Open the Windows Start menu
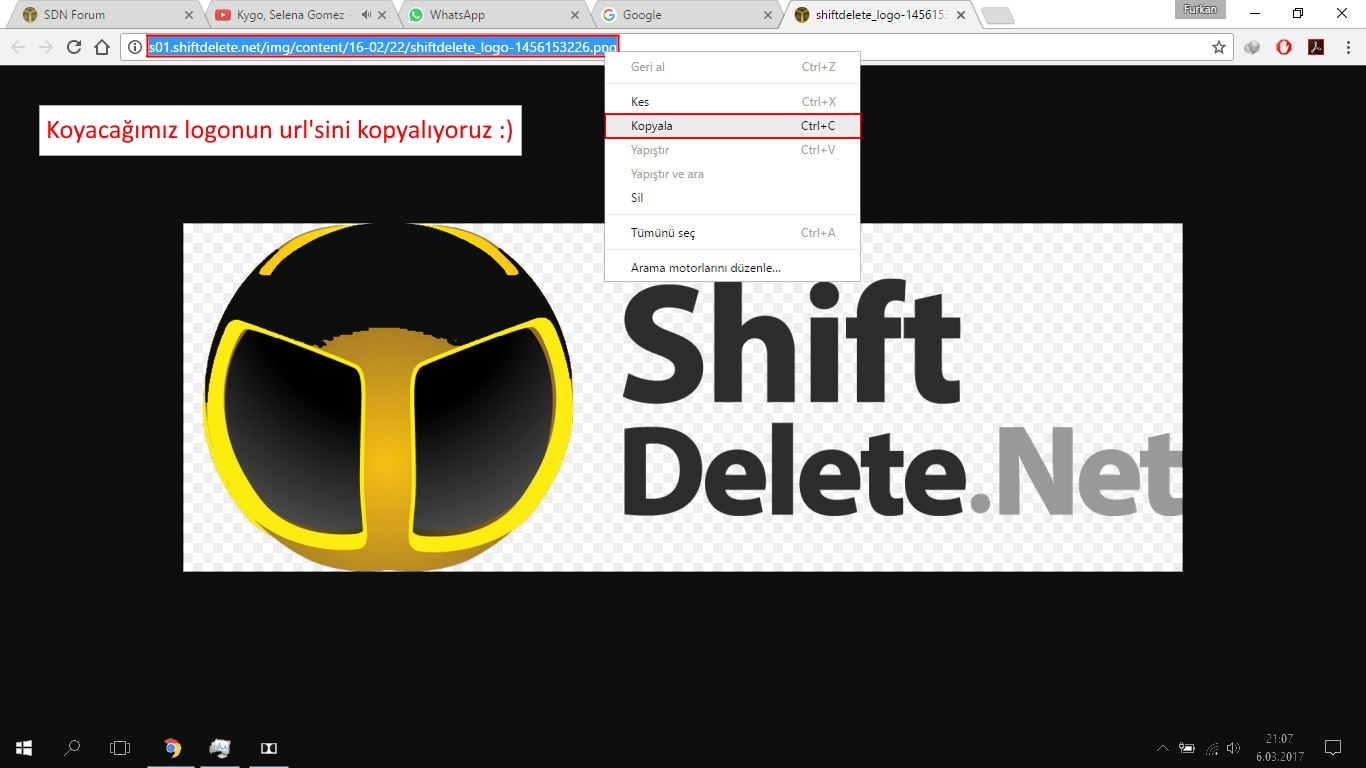The width and height of the screenshot is (1366, 768). click(24, 747)
